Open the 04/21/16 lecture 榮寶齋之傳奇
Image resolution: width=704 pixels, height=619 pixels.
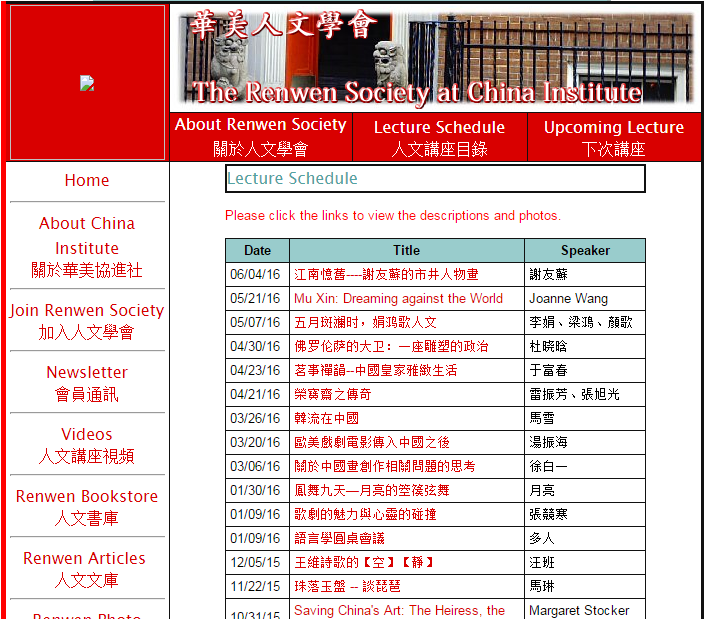pos(333,395)
